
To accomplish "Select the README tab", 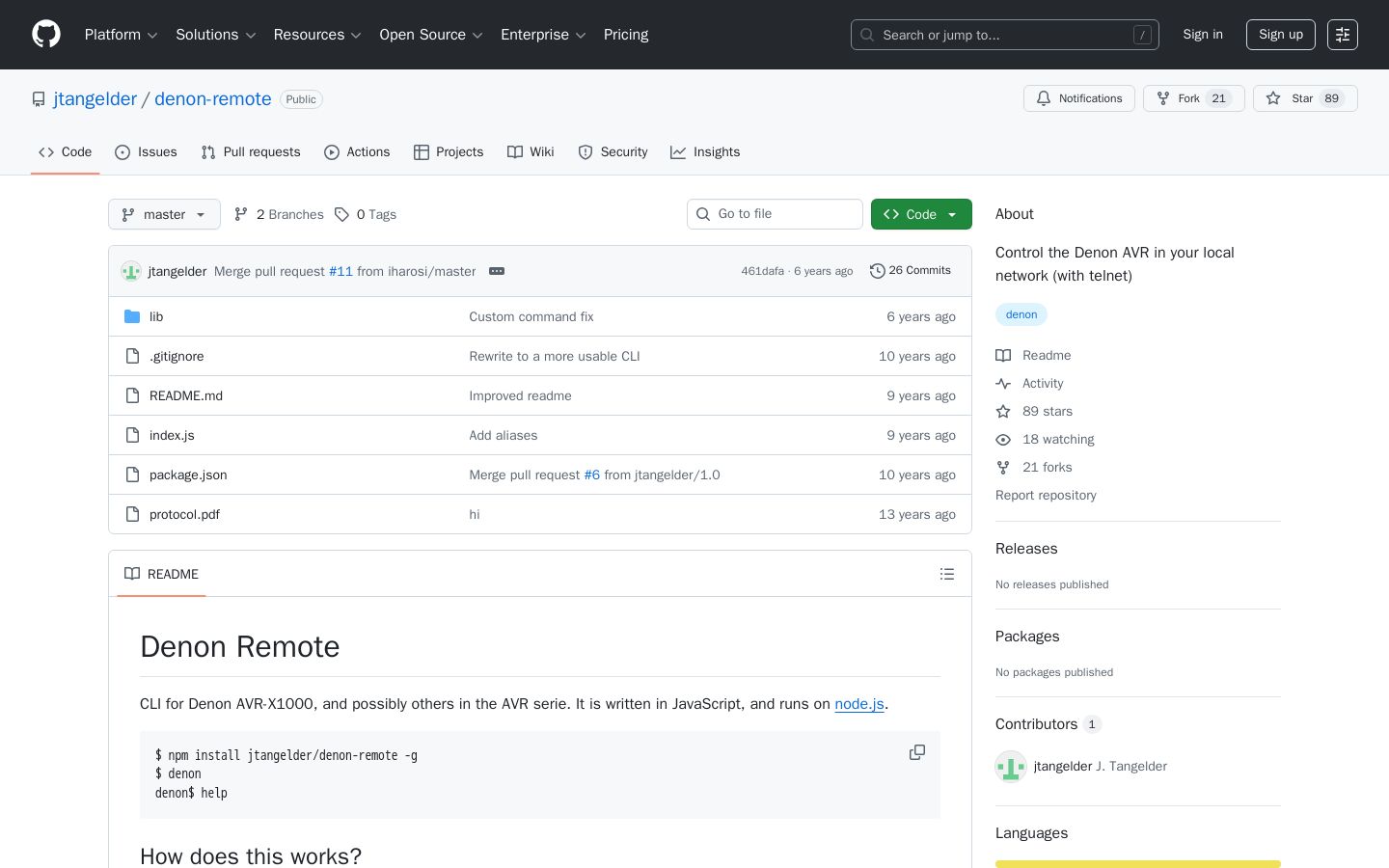I will click(161, 574).
